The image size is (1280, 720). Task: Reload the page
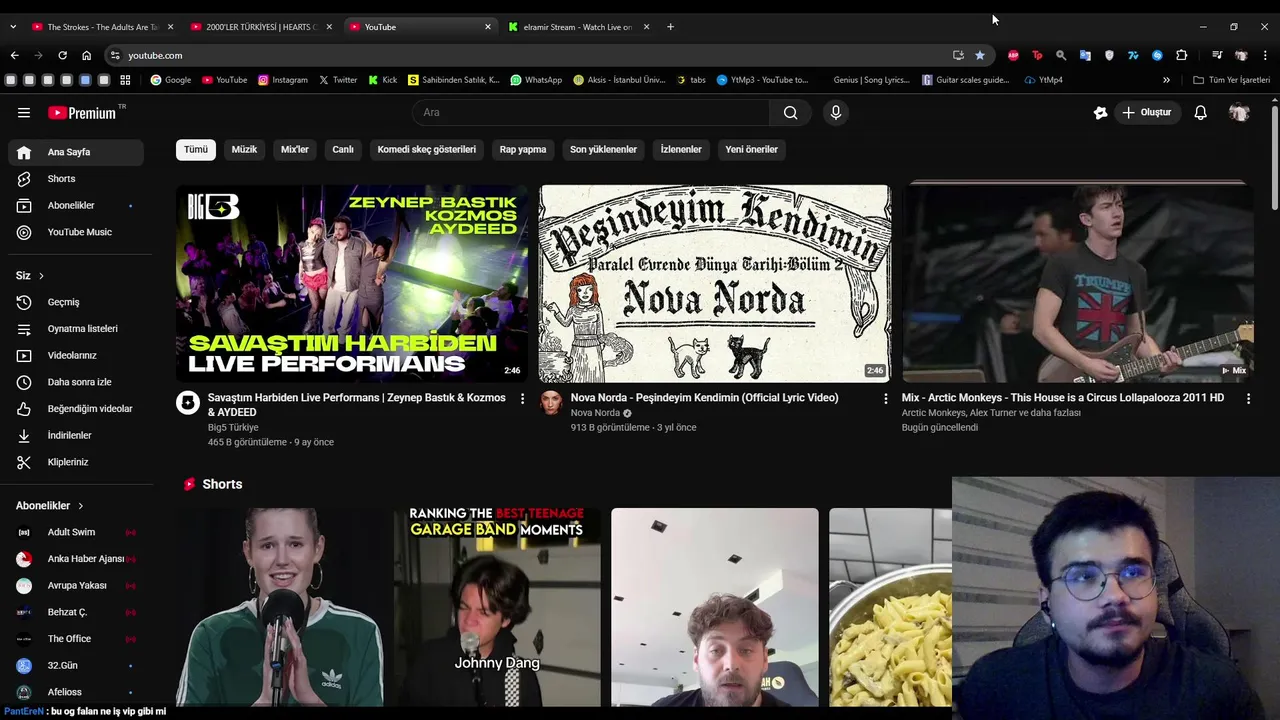click(x=62, y=55)
